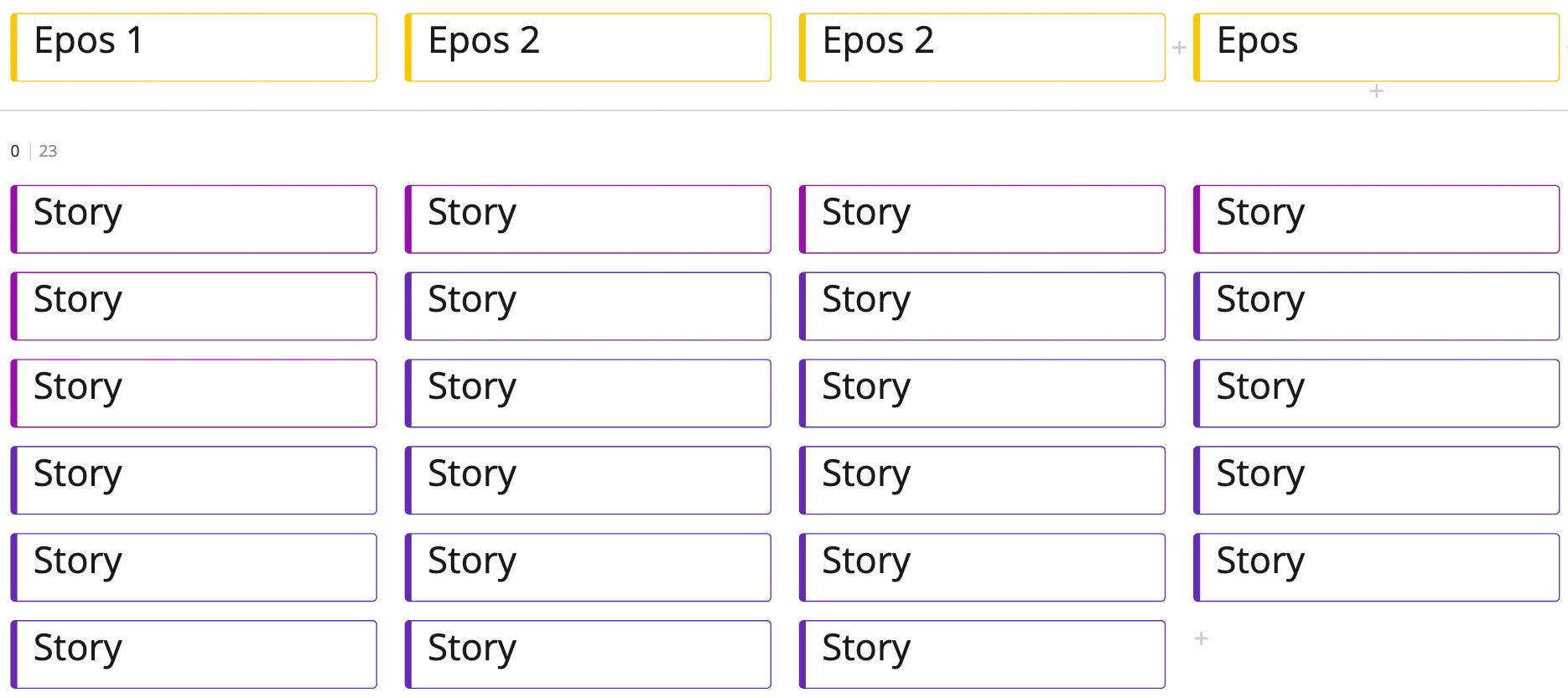Select the last Story card in the second column
The width and height of the screenshot is (1568, 698).
pyautogui.click(x=588, y=654)
